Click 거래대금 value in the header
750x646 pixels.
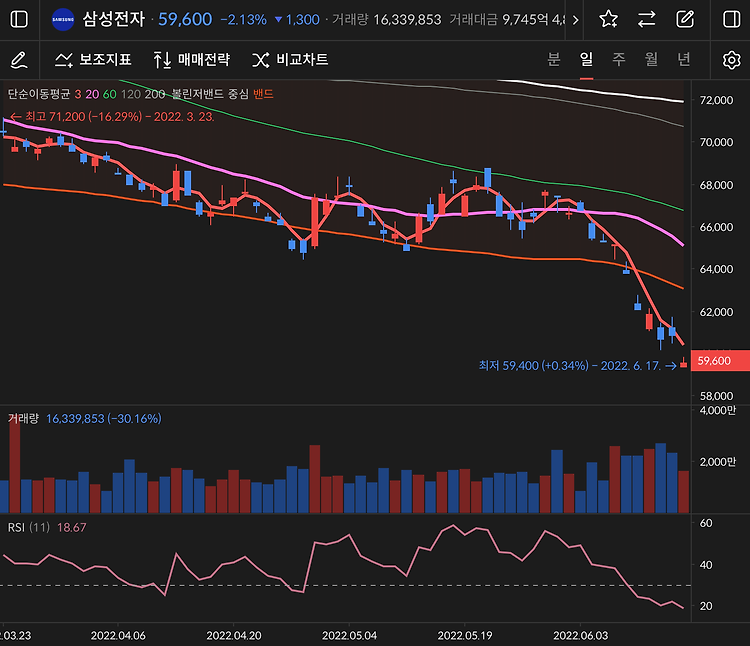coord(507,20)
